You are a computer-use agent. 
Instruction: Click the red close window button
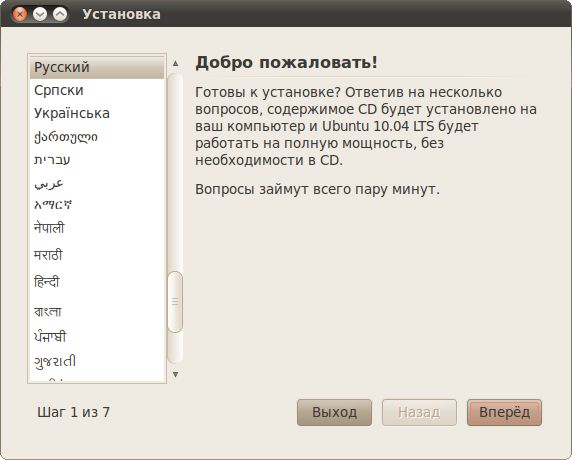[x=20, y=14]
